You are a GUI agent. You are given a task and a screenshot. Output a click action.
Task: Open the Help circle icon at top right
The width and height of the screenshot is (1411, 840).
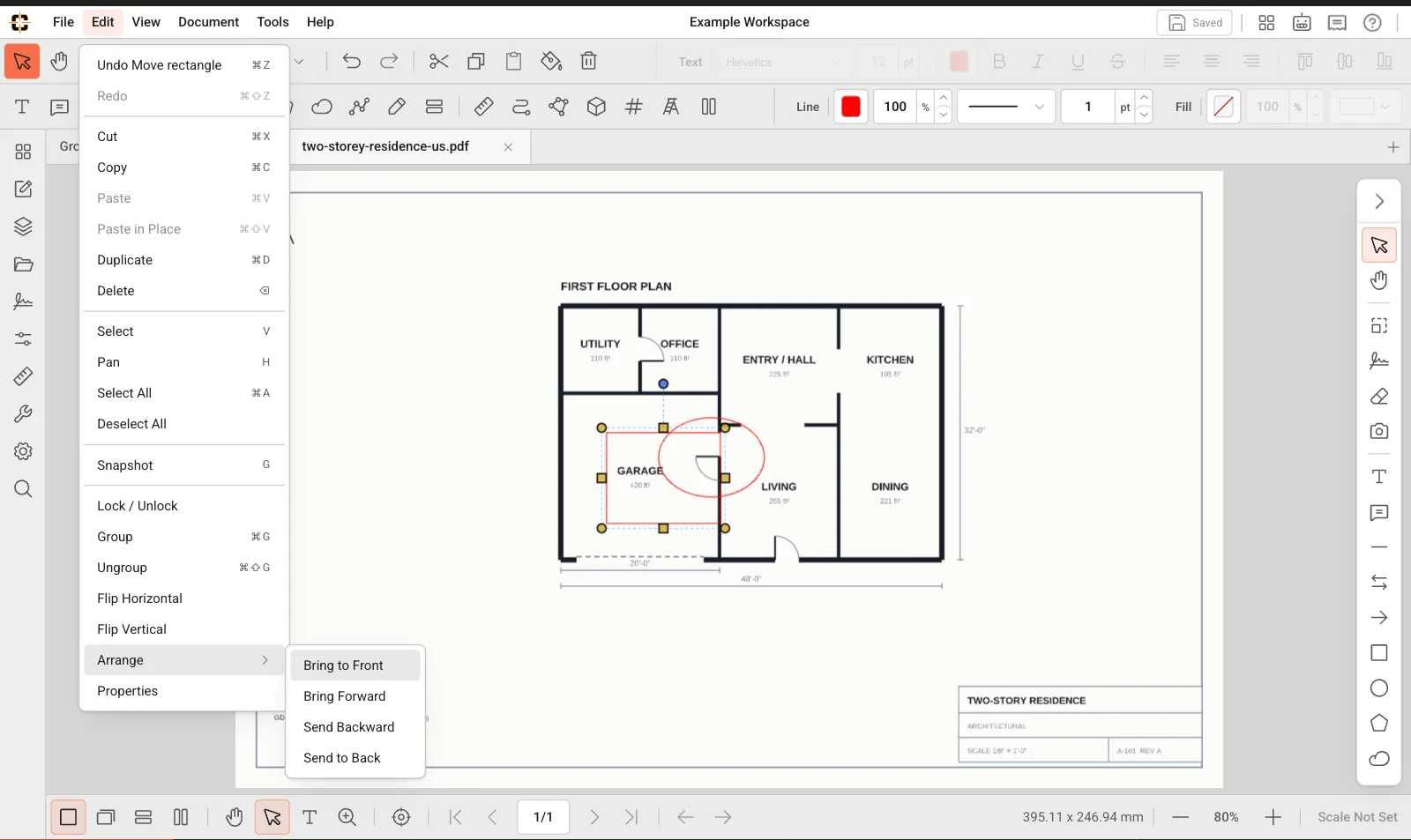(x=1372, y=23)
